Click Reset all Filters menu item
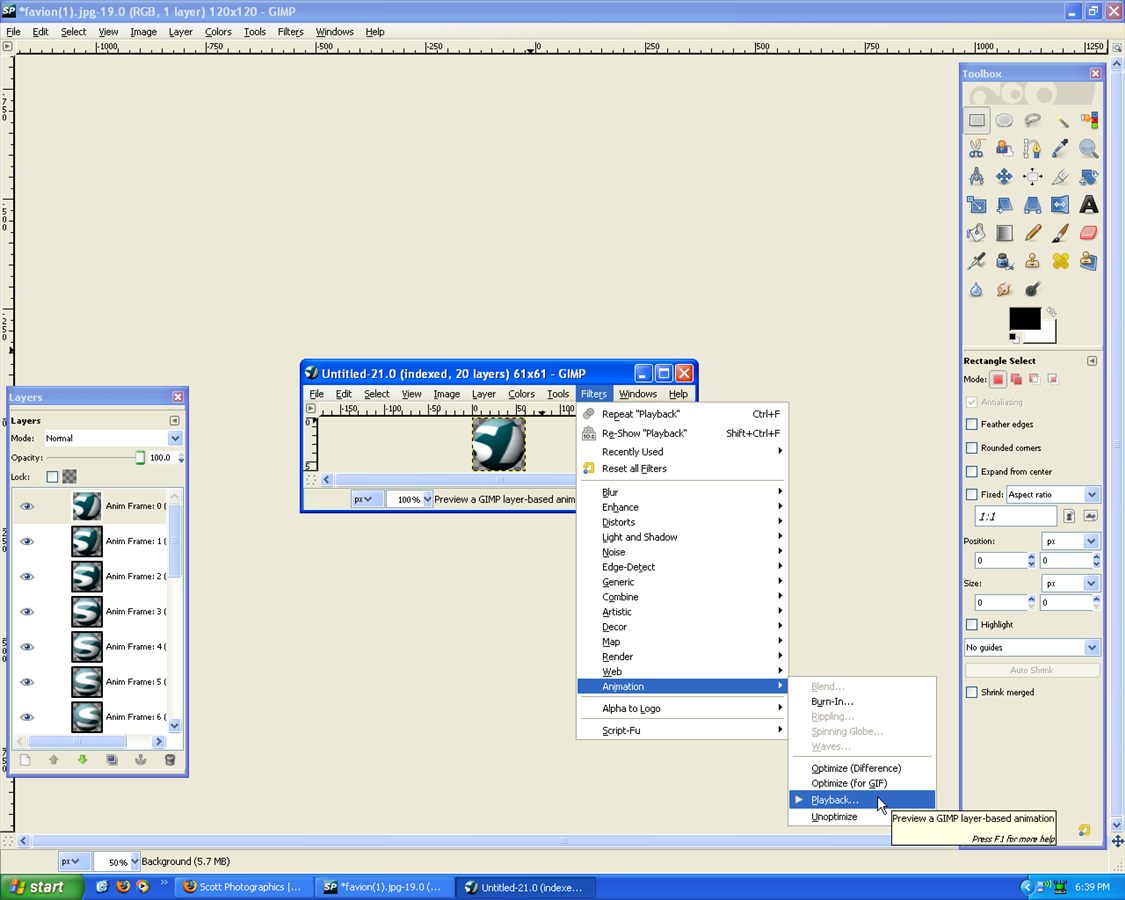Image resolution: width=1125 pixels, height=900 pixels. click(x=682, y=469)
